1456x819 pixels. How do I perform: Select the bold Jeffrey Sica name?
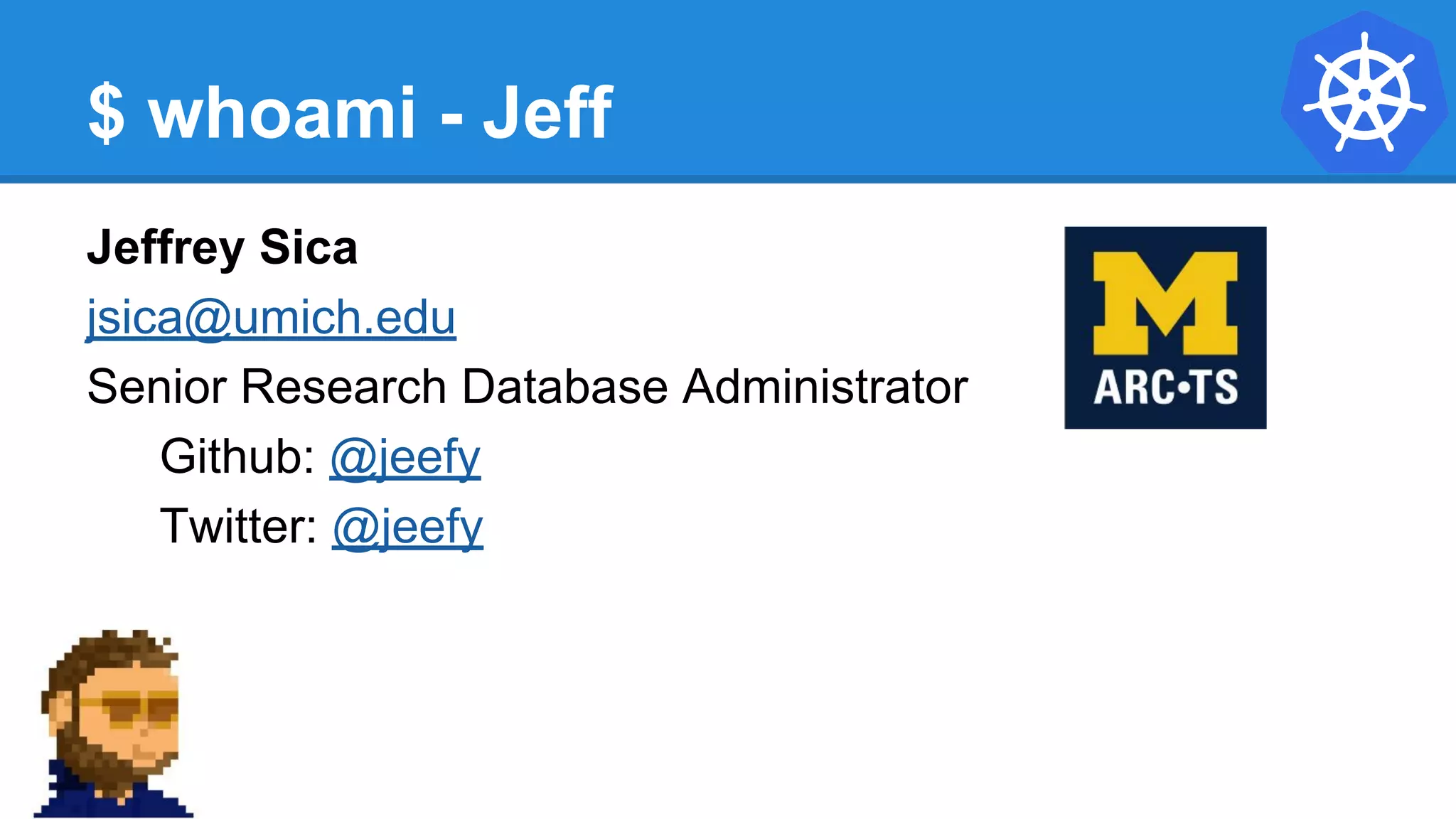tap(222, 247)
